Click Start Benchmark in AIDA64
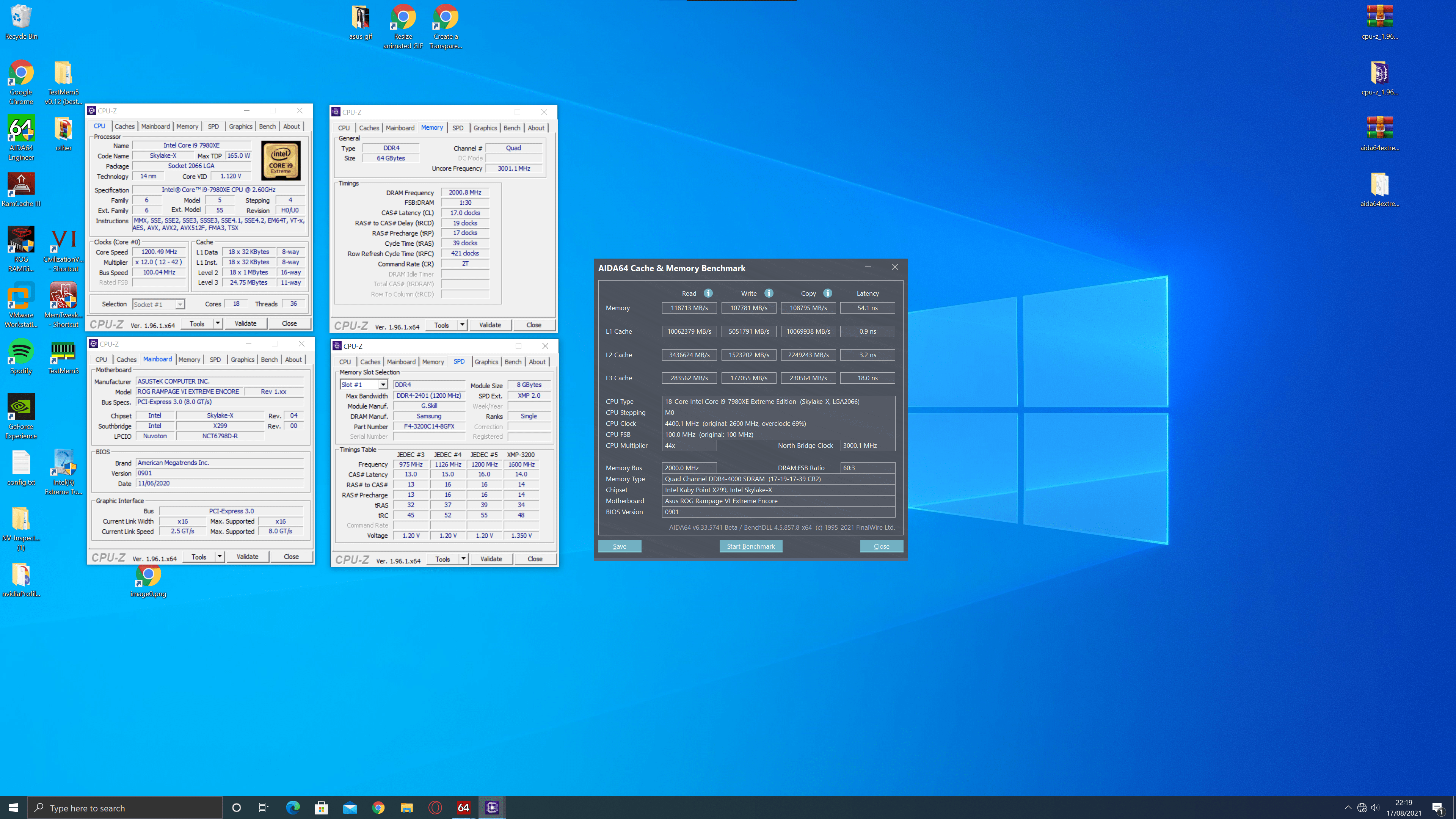 (751, 546)
